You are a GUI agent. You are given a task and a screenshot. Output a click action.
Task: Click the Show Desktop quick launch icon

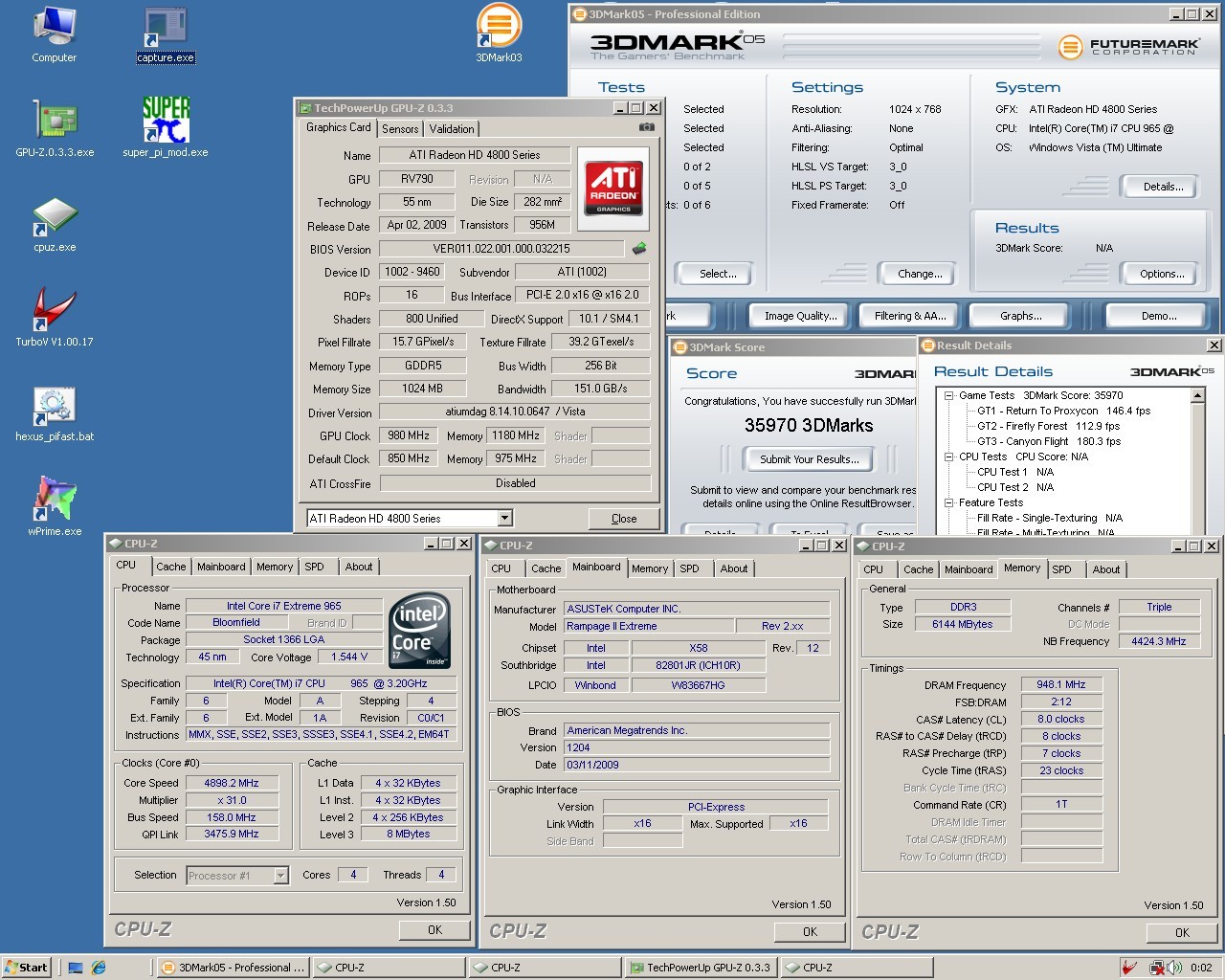tap(76, 968)
